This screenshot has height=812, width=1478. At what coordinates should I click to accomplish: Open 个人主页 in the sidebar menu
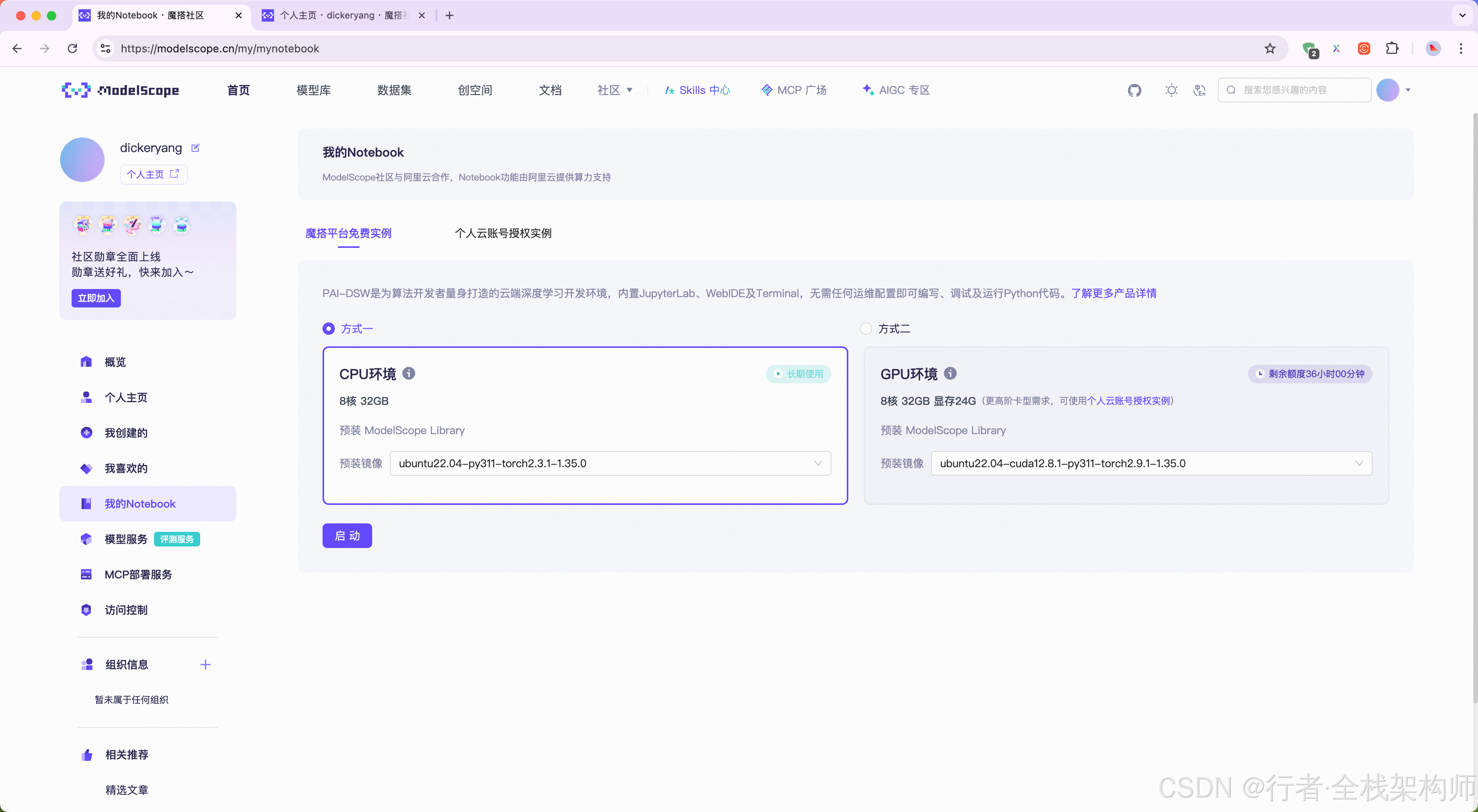(147, 397)
